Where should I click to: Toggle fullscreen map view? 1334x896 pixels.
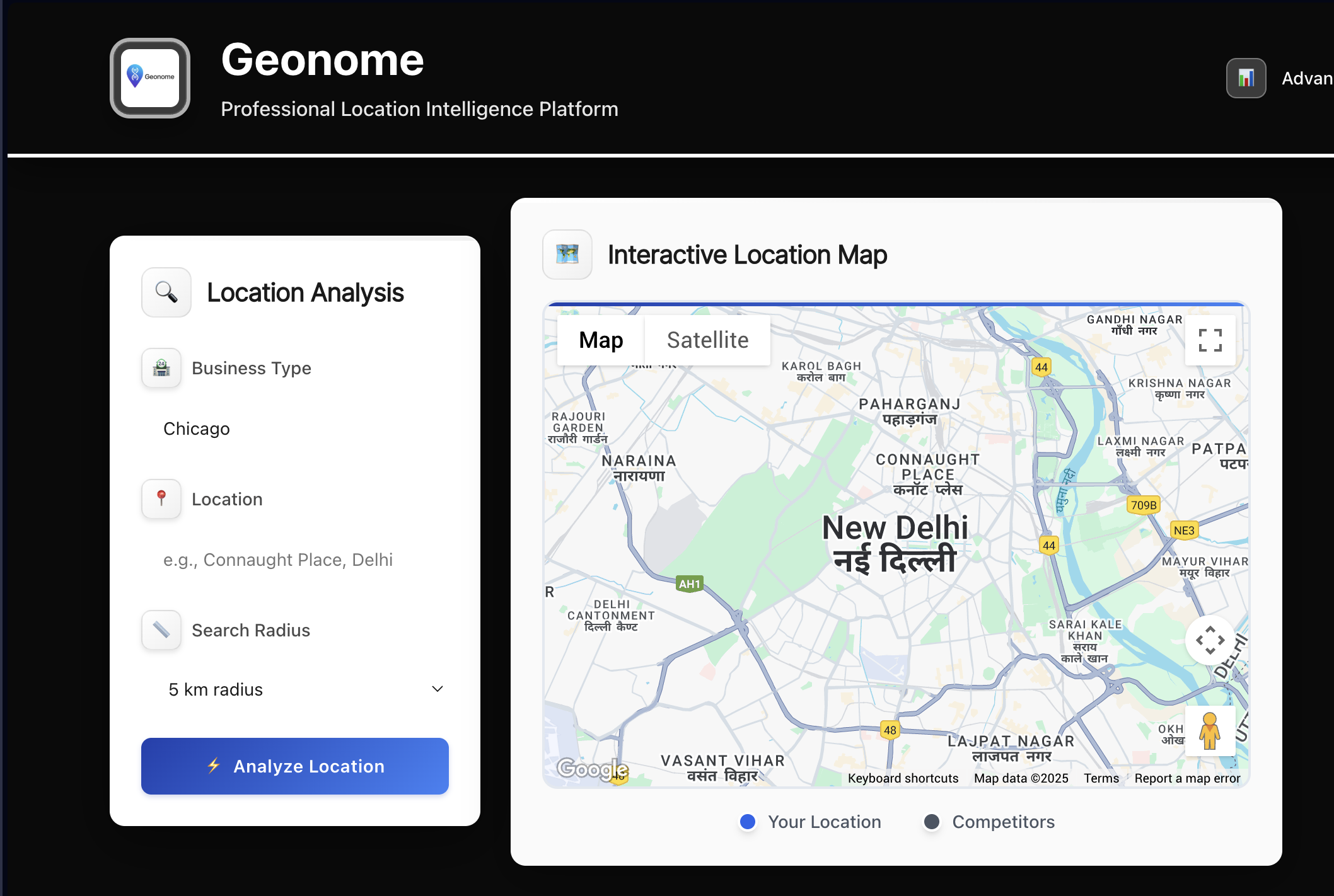[1210, 340]
